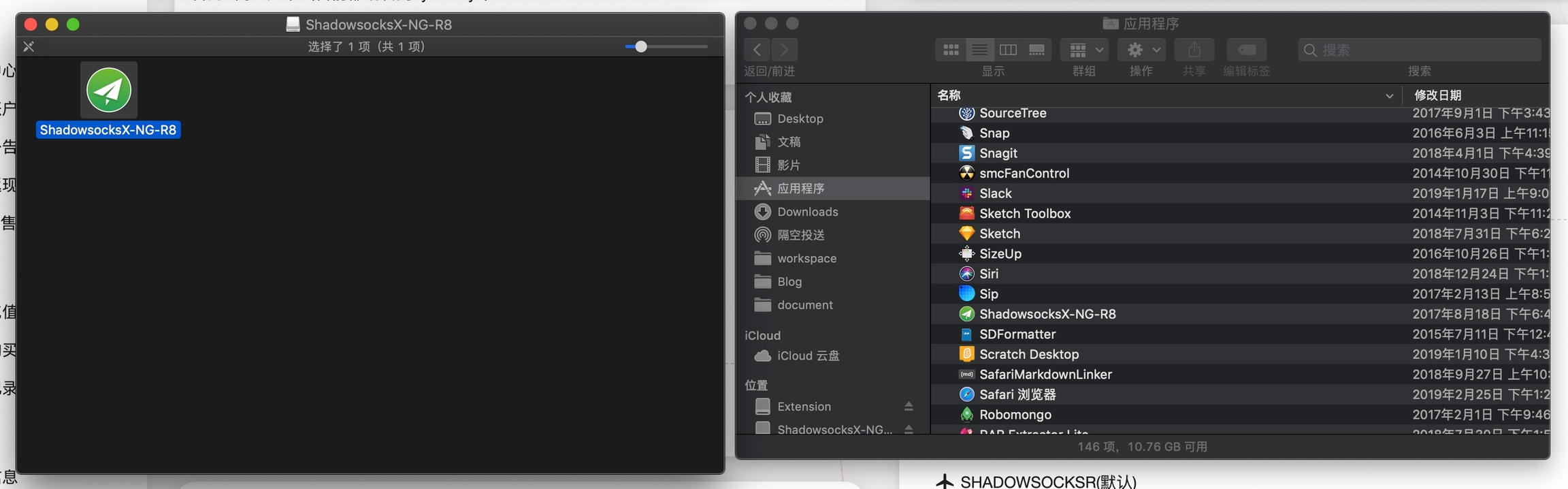Switch Finder to icon view
This screenshot has width=1568, height=489.
click(951, 50)
